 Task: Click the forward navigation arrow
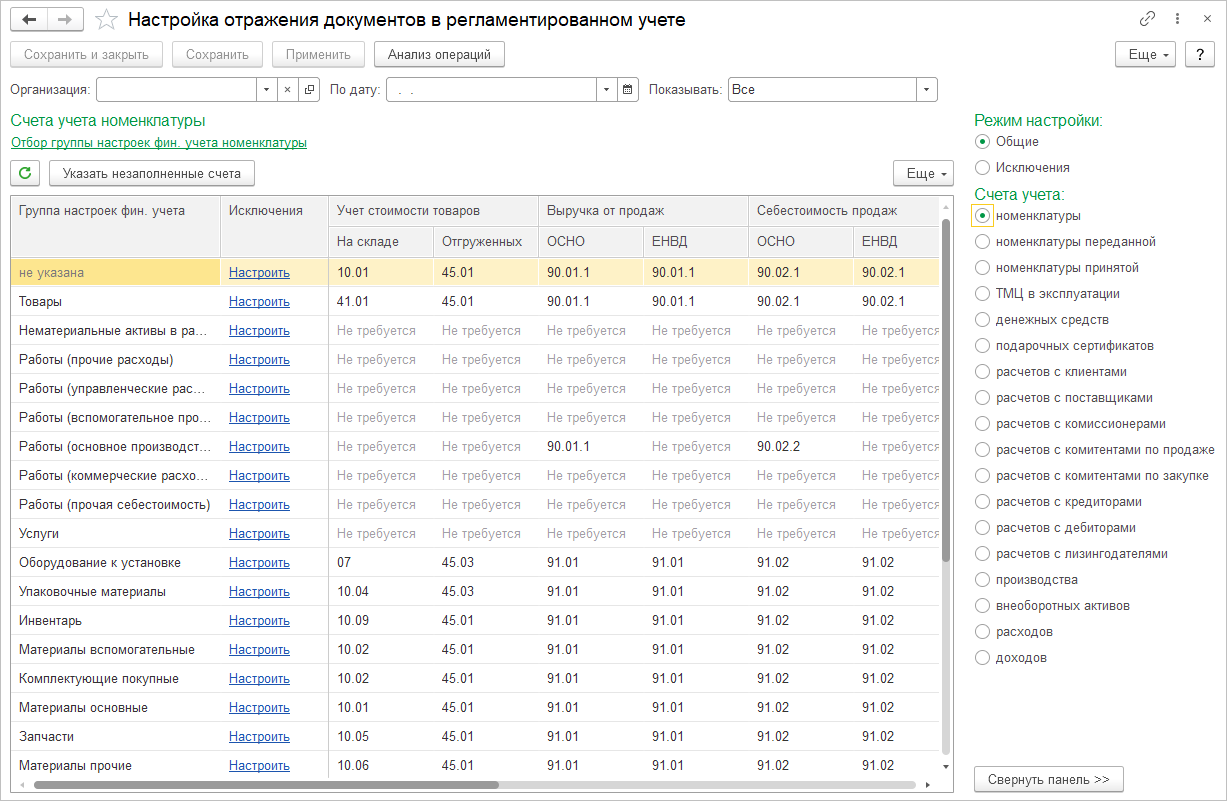(x=65, y=20)
